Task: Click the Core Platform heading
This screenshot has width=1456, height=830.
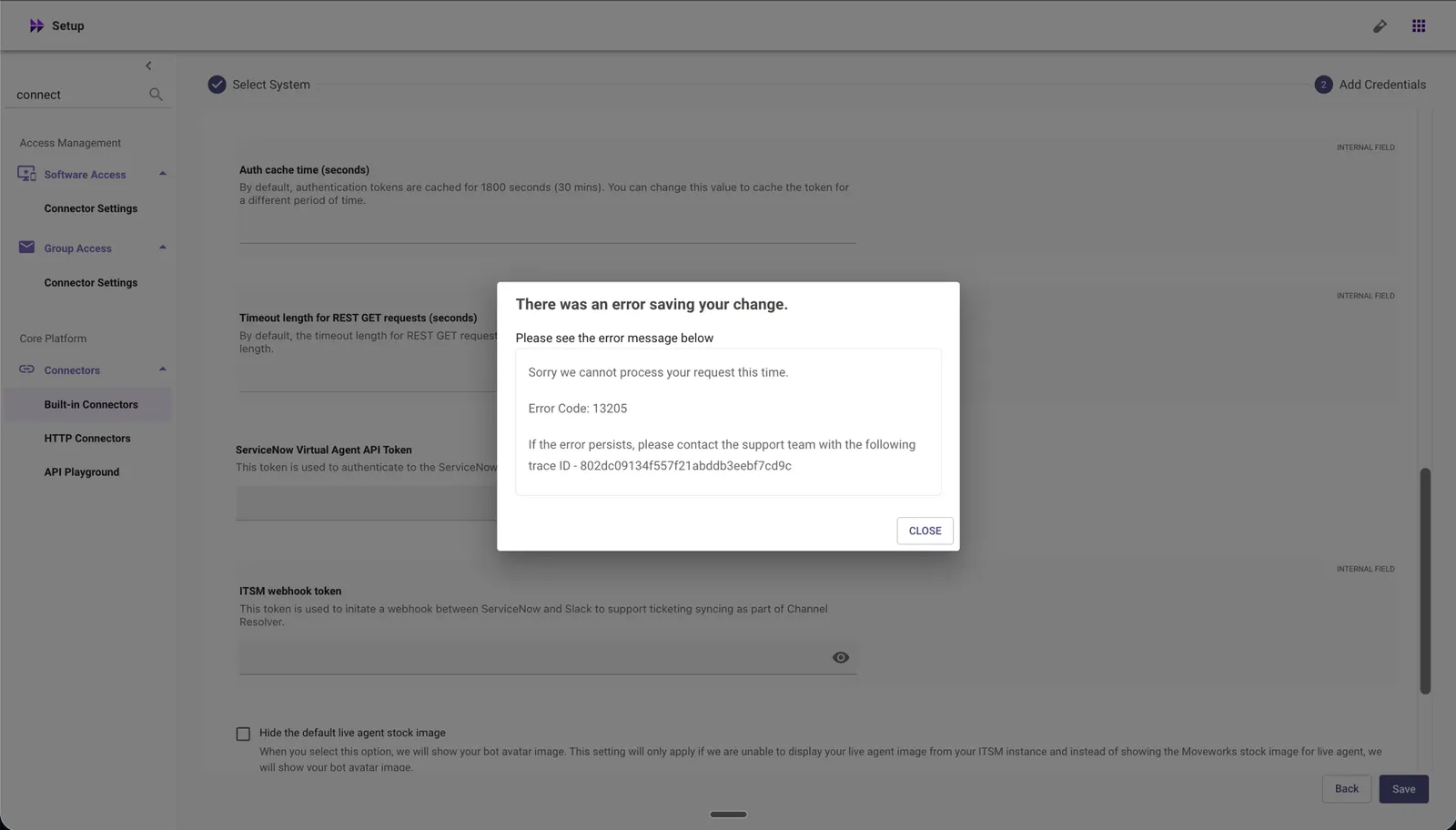Action: tap(53, 339)
